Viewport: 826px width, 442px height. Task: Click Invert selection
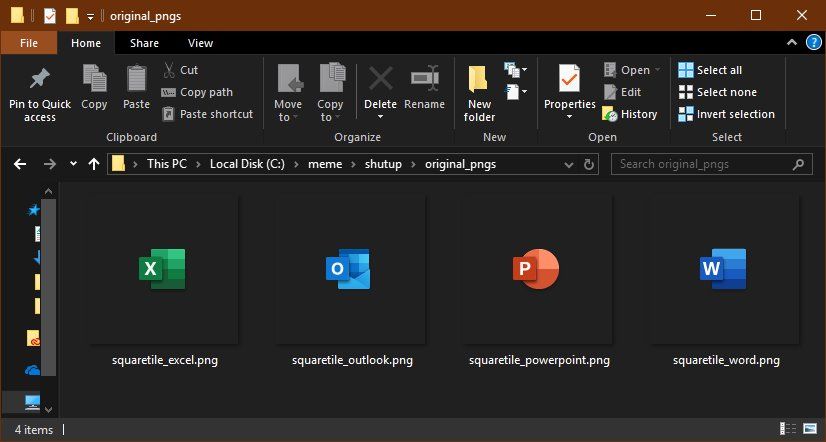pyautogui.click(x=726, y=114)
